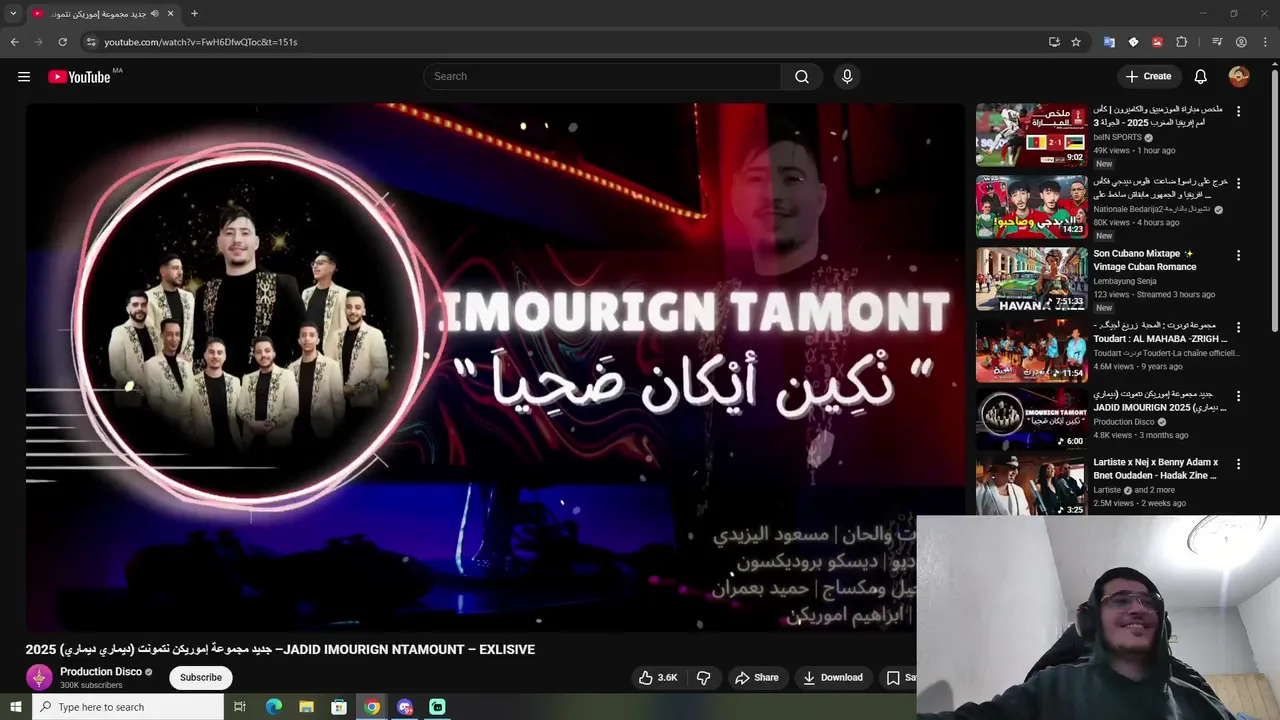Click the Production Disco channel name
This screenshot has width=1280, height=720.
tap(101, 672)
